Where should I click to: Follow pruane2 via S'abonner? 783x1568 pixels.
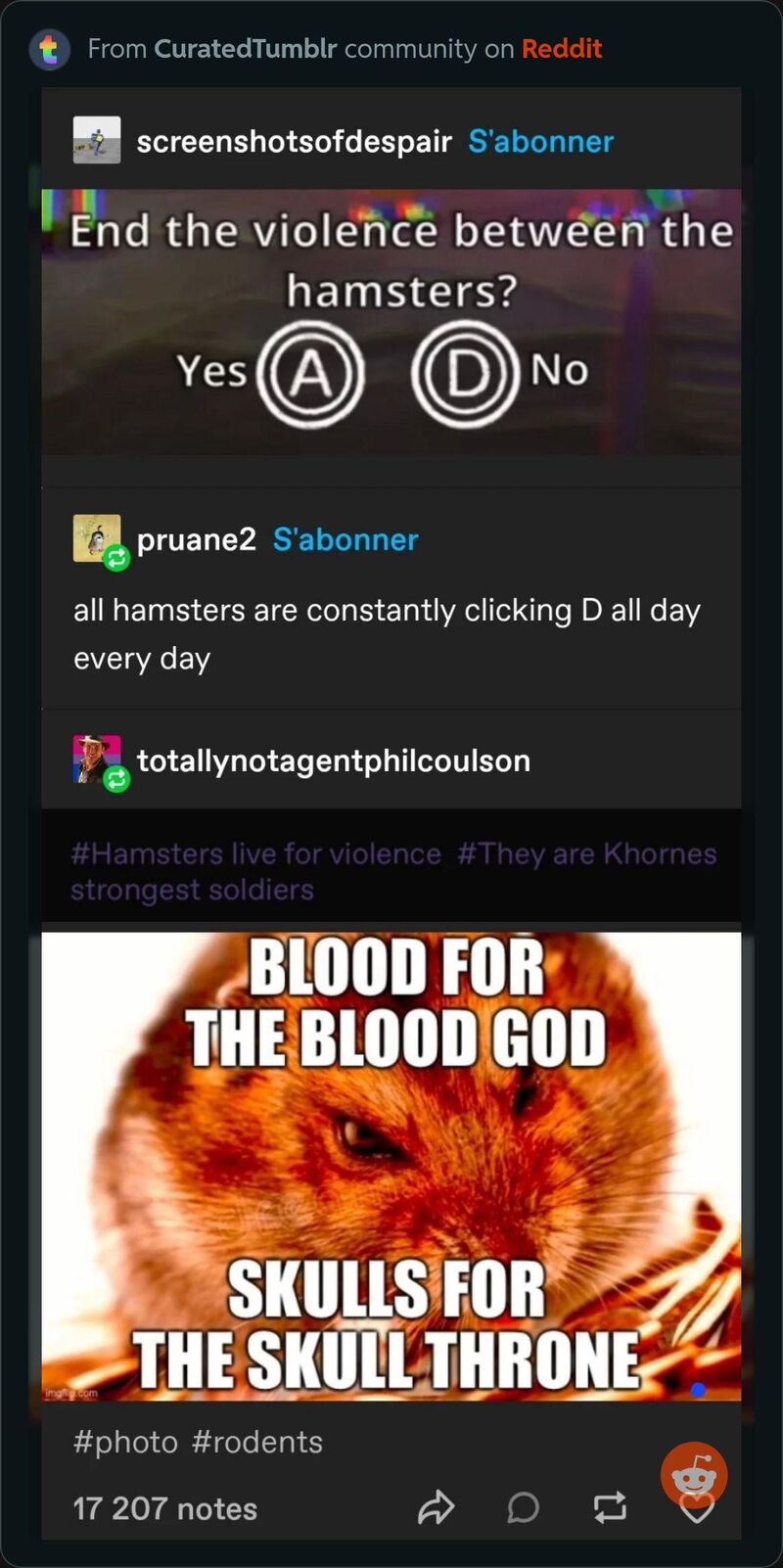(345, 539)
